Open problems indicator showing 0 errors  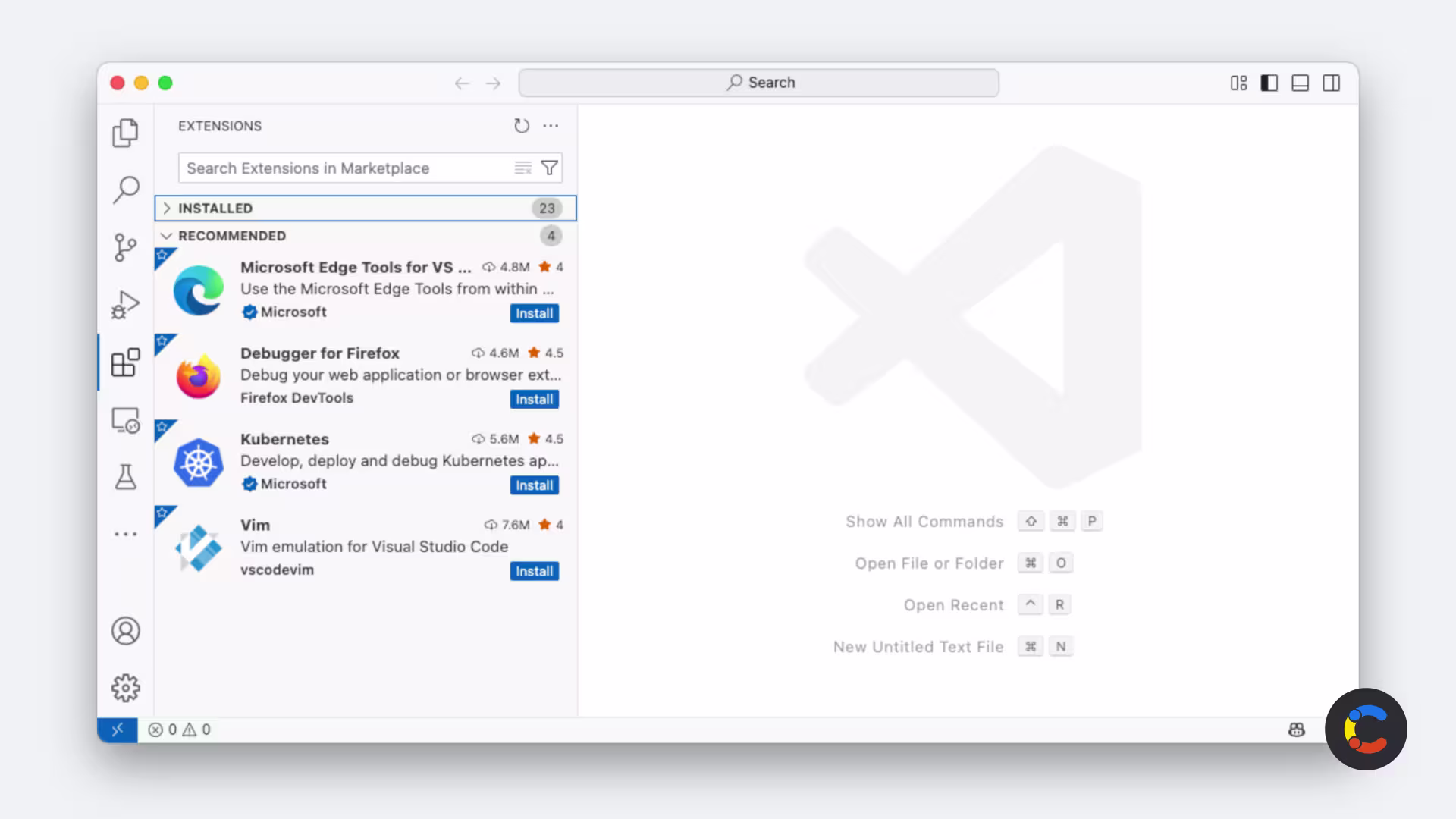pos(180,730)
